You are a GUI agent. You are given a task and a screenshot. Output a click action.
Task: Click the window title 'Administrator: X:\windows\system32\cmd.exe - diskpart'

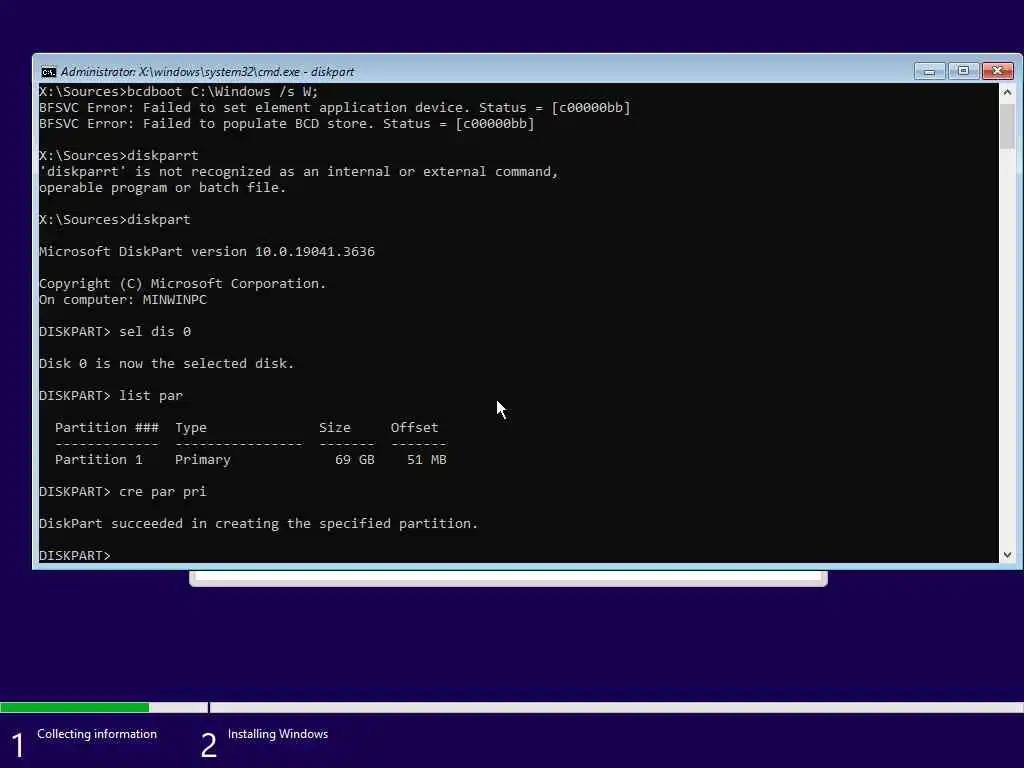207,72
